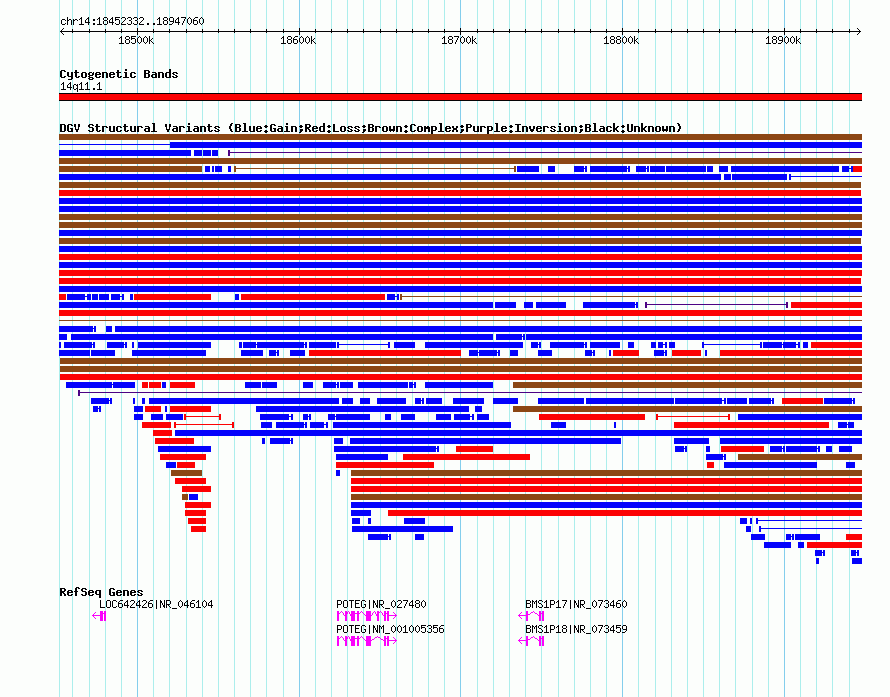This screenshot has width=890, height=697.
Task: Open the DGV Structural Variants track title
Action: (371, 128)
